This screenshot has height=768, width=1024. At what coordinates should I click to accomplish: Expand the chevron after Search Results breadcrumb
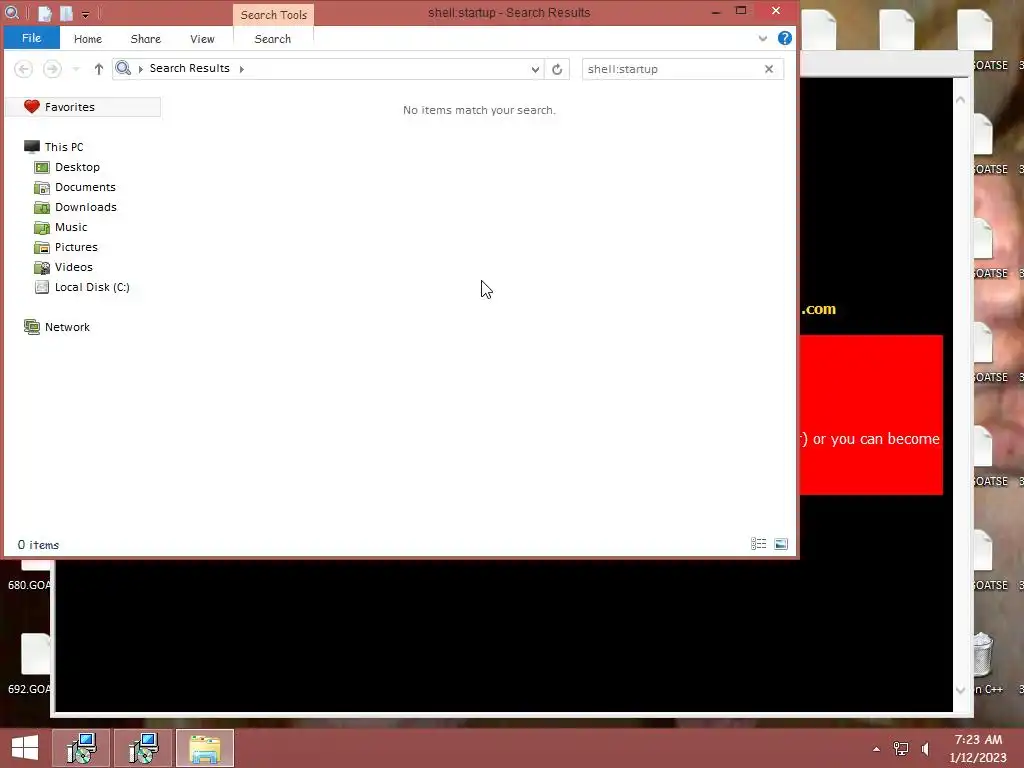click(242, 69)
